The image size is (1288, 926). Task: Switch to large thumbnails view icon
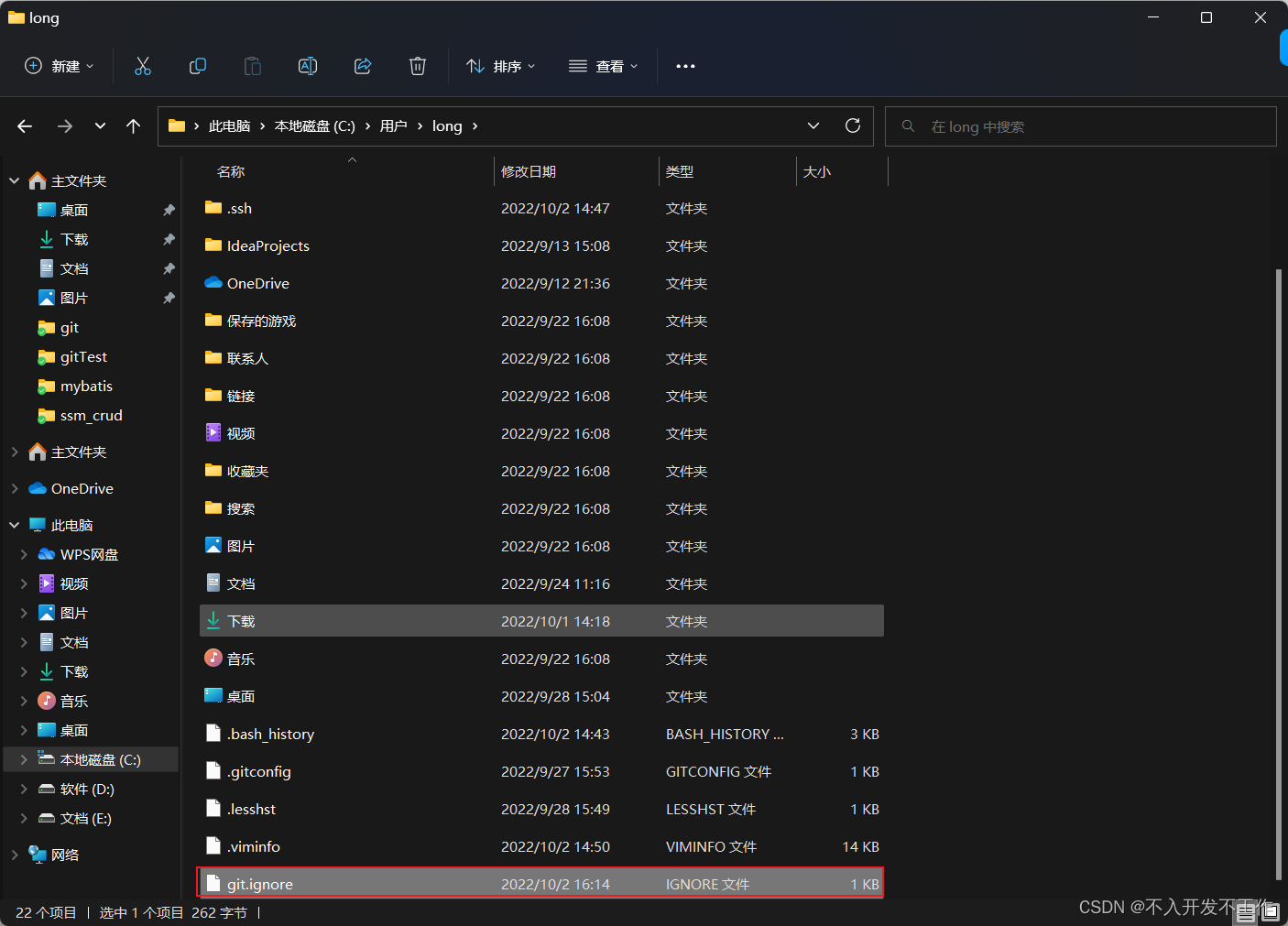coord(1271,912)
